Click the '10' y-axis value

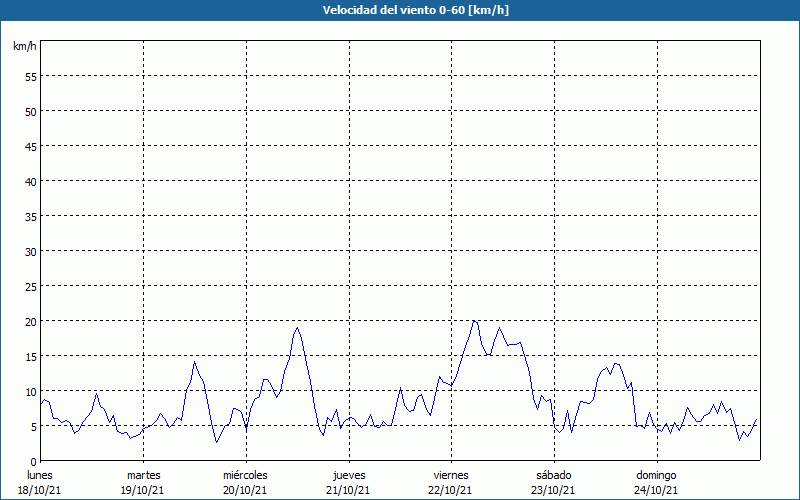(31, 391)
